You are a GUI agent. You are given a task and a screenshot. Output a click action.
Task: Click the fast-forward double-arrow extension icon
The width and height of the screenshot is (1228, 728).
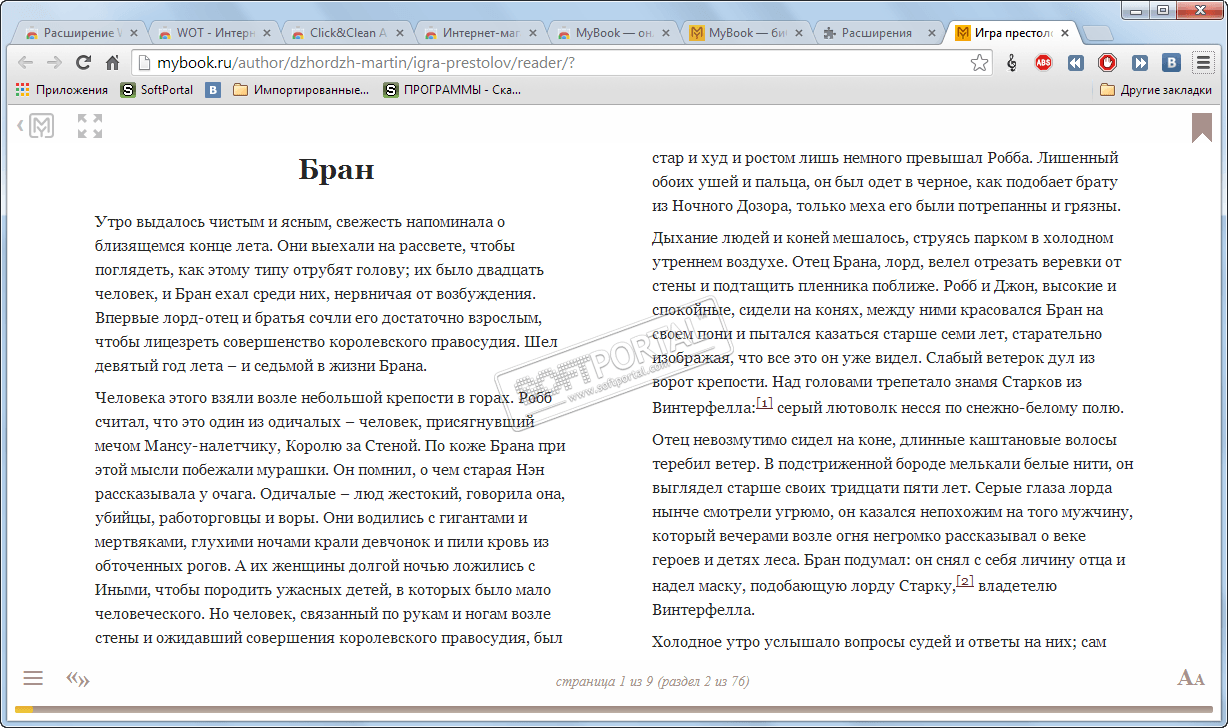coord(1139,63)
